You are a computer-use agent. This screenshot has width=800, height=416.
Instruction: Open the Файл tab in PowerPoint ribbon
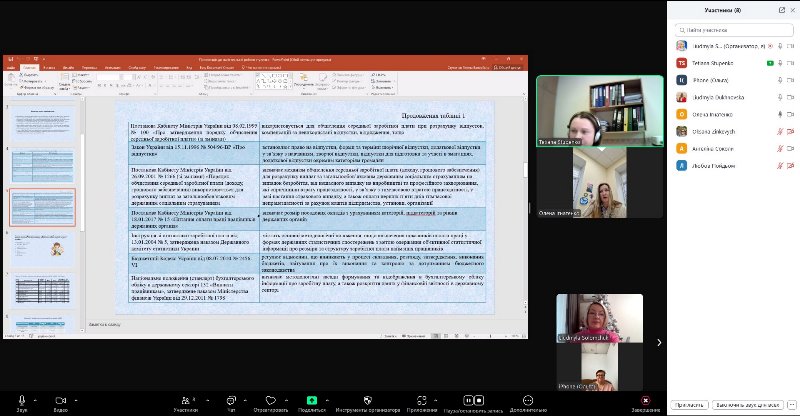pos(10,67)
